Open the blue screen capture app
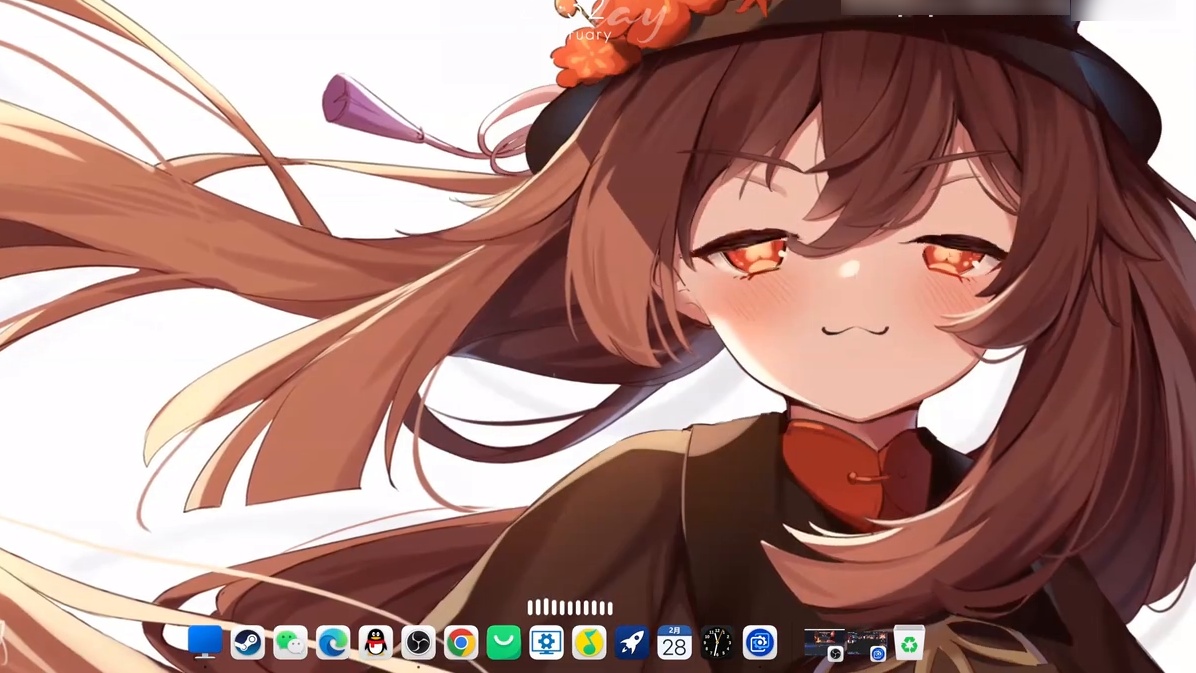Viewport: 1196px width, 673px height. [760, 643]
